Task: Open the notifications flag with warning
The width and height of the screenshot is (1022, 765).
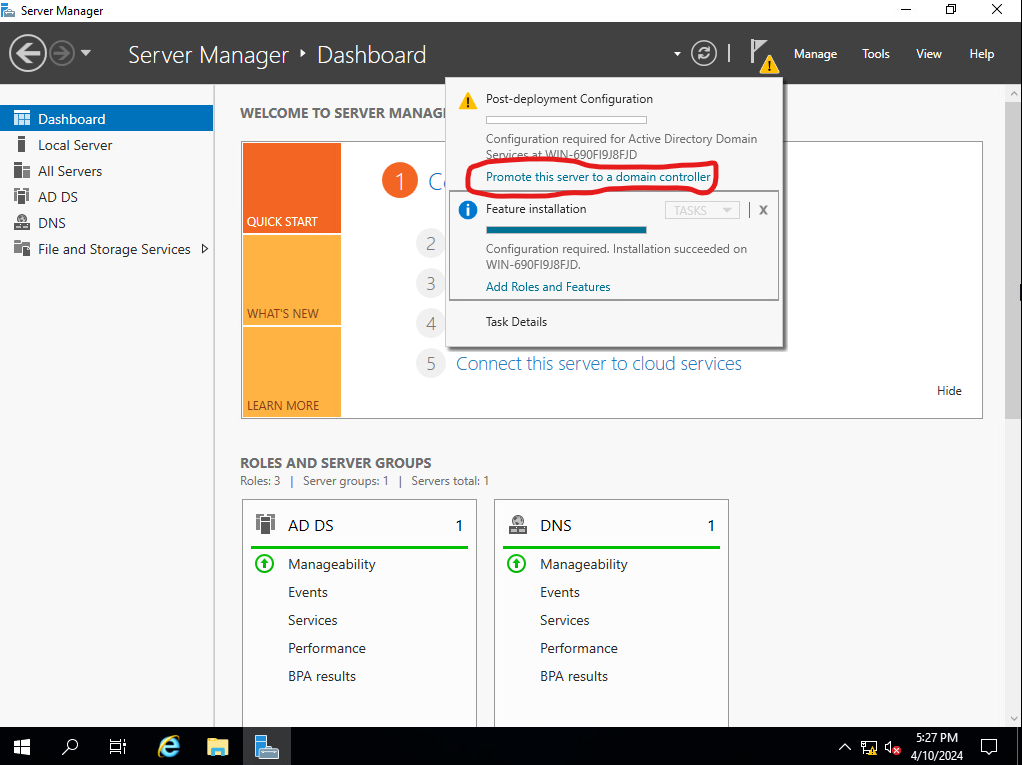Action: (x=763, y=56)
